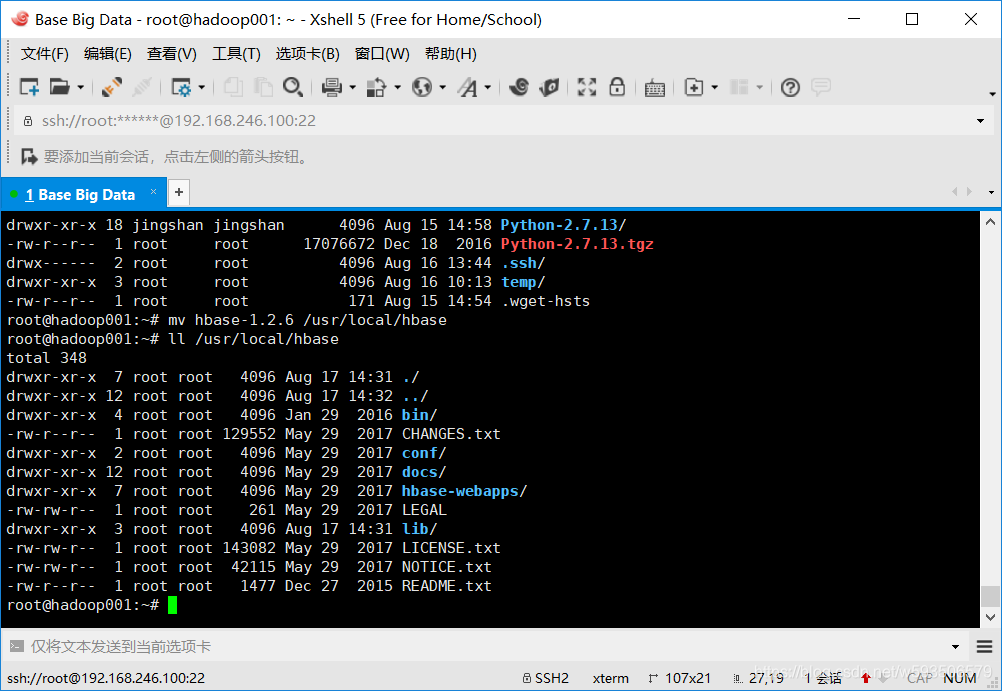This screenshot has width=1002, height=691.
Task: Open the folder (Open session) icon
Action: [59, 87]
